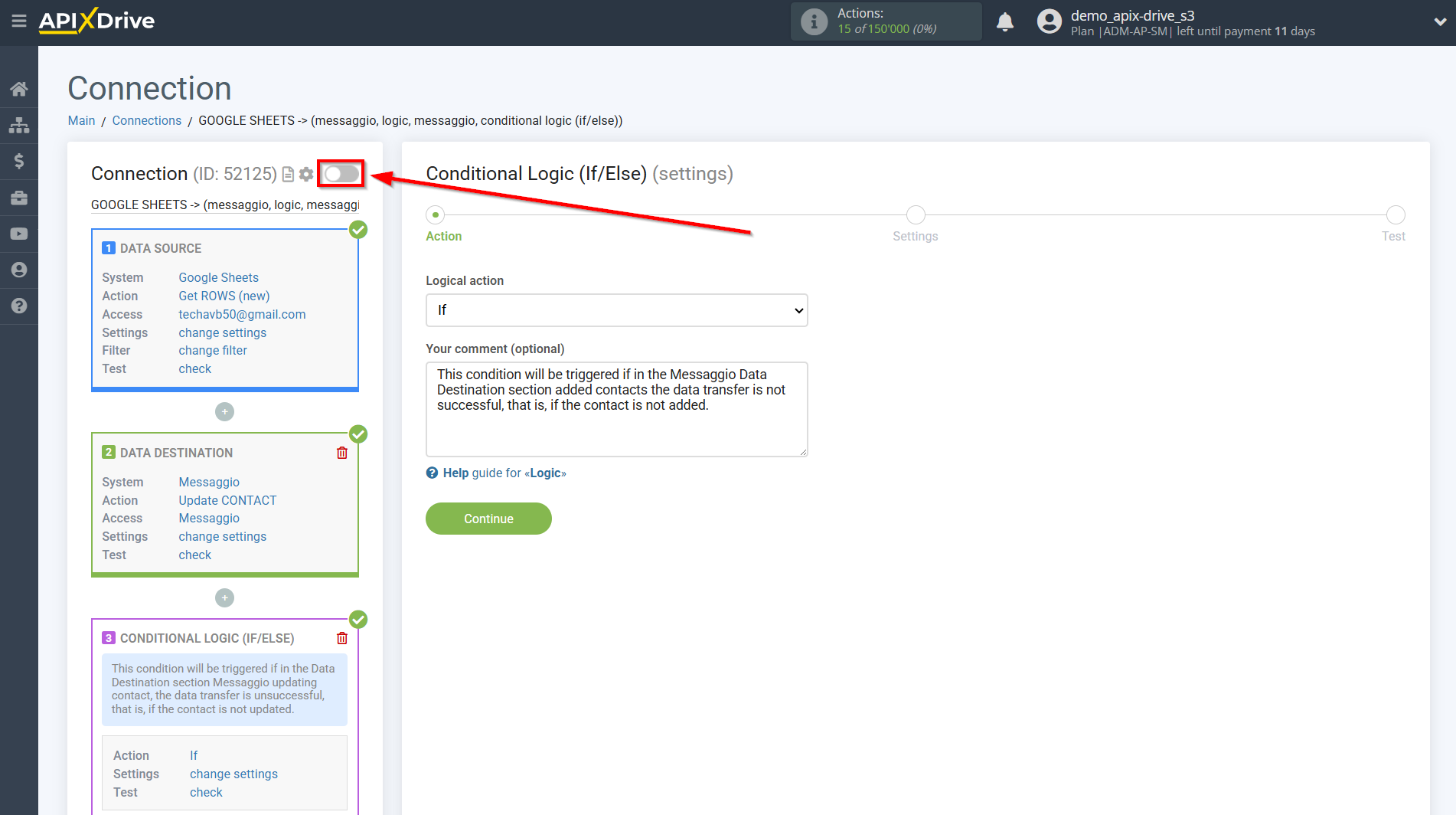Click Conditional Logic change settings

(233, 774)
